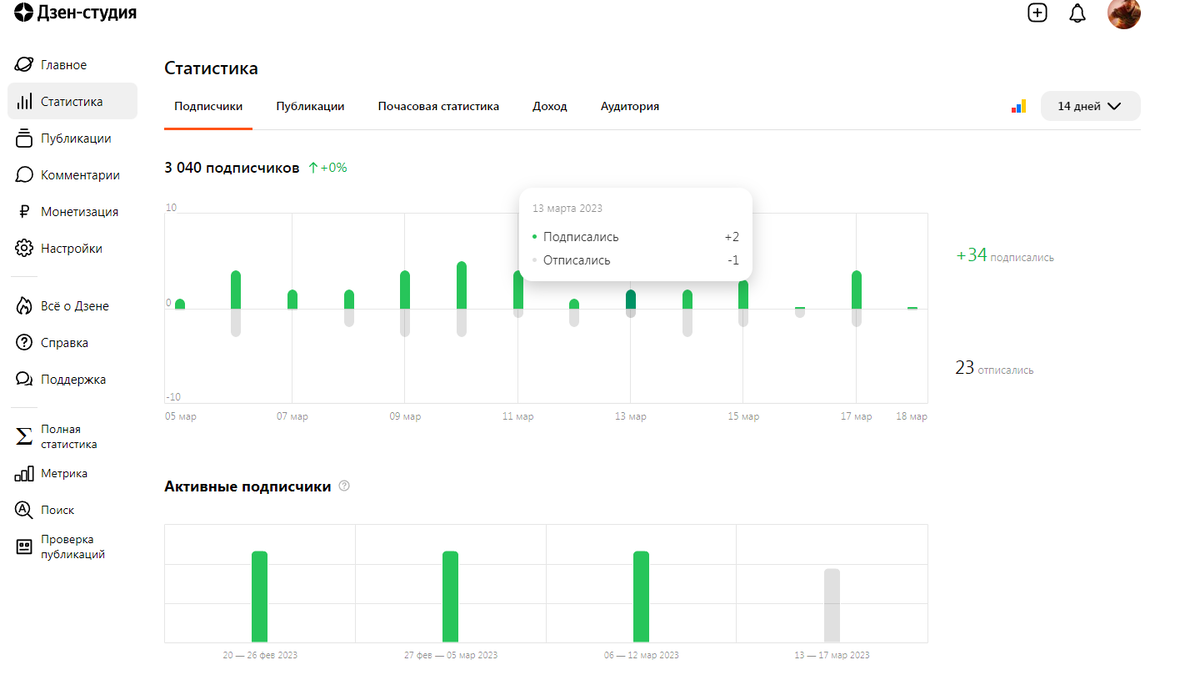The image size is (1200, 675).
Task: Click the Метрика bars icon
Action: (24, 474)
